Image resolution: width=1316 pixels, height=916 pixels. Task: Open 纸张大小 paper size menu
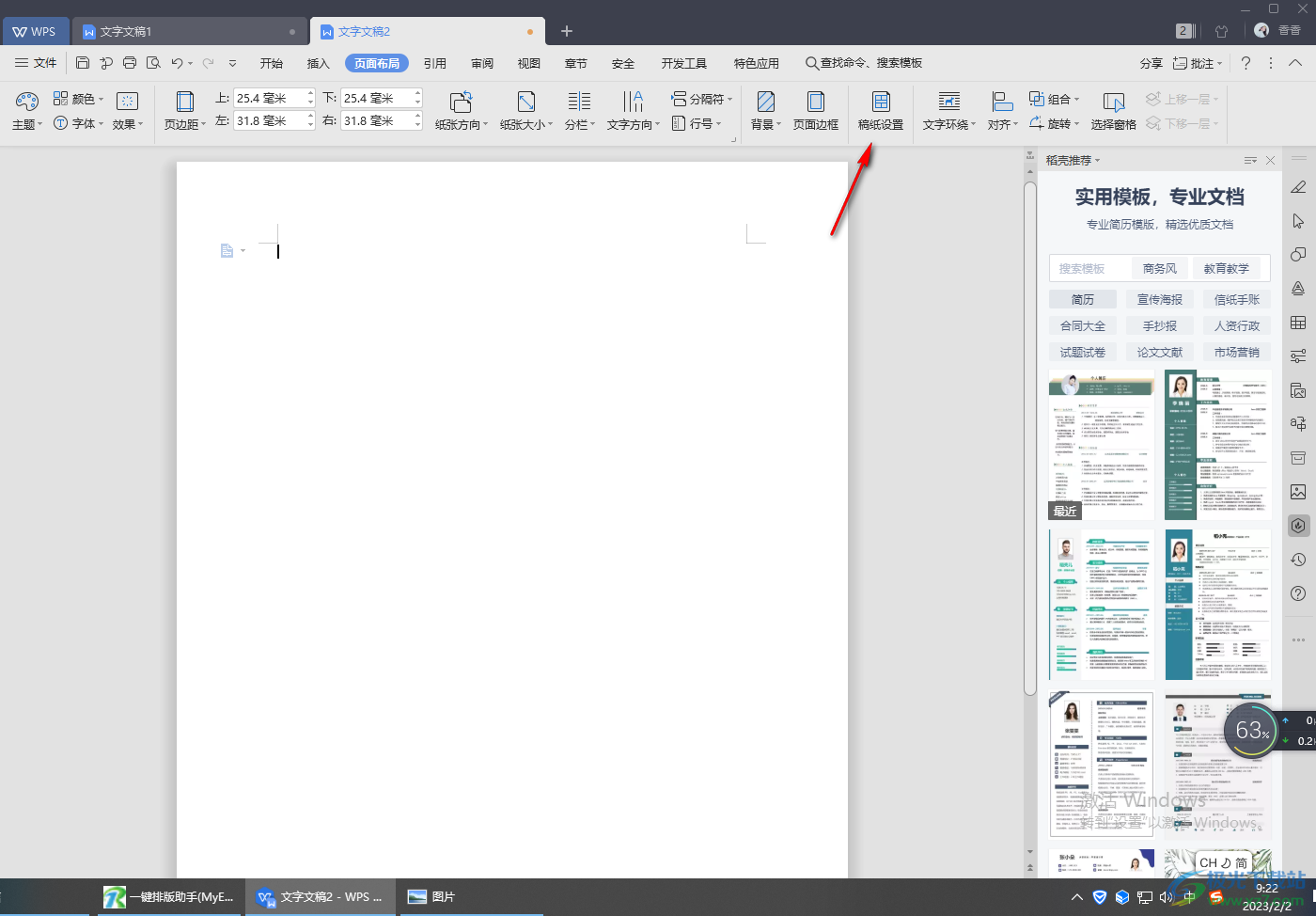tap(526, 111)
